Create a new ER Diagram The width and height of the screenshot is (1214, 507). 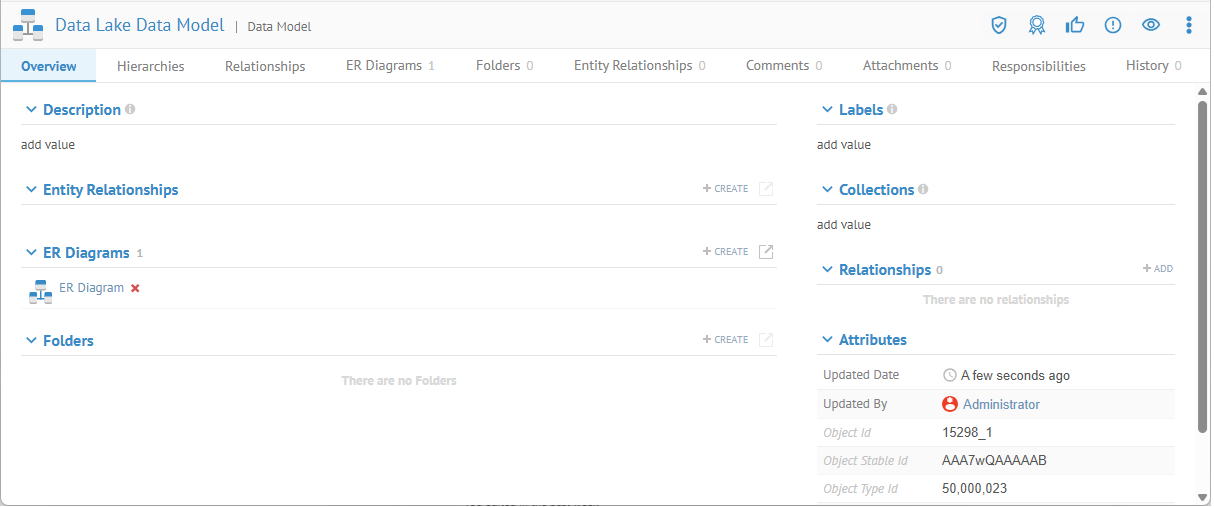[726, 252]
